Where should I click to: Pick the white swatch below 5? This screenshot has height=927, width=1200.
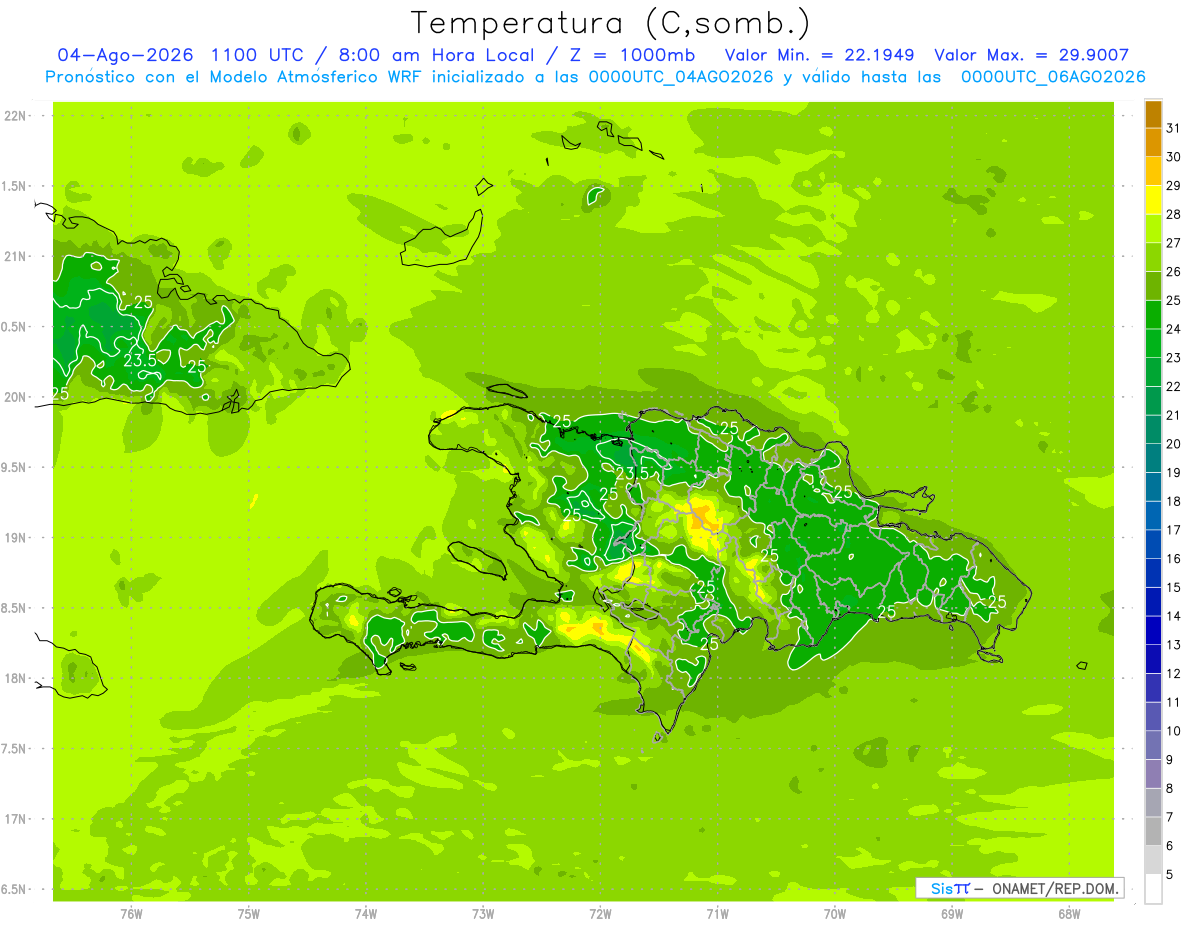(x=1153, y=889)
